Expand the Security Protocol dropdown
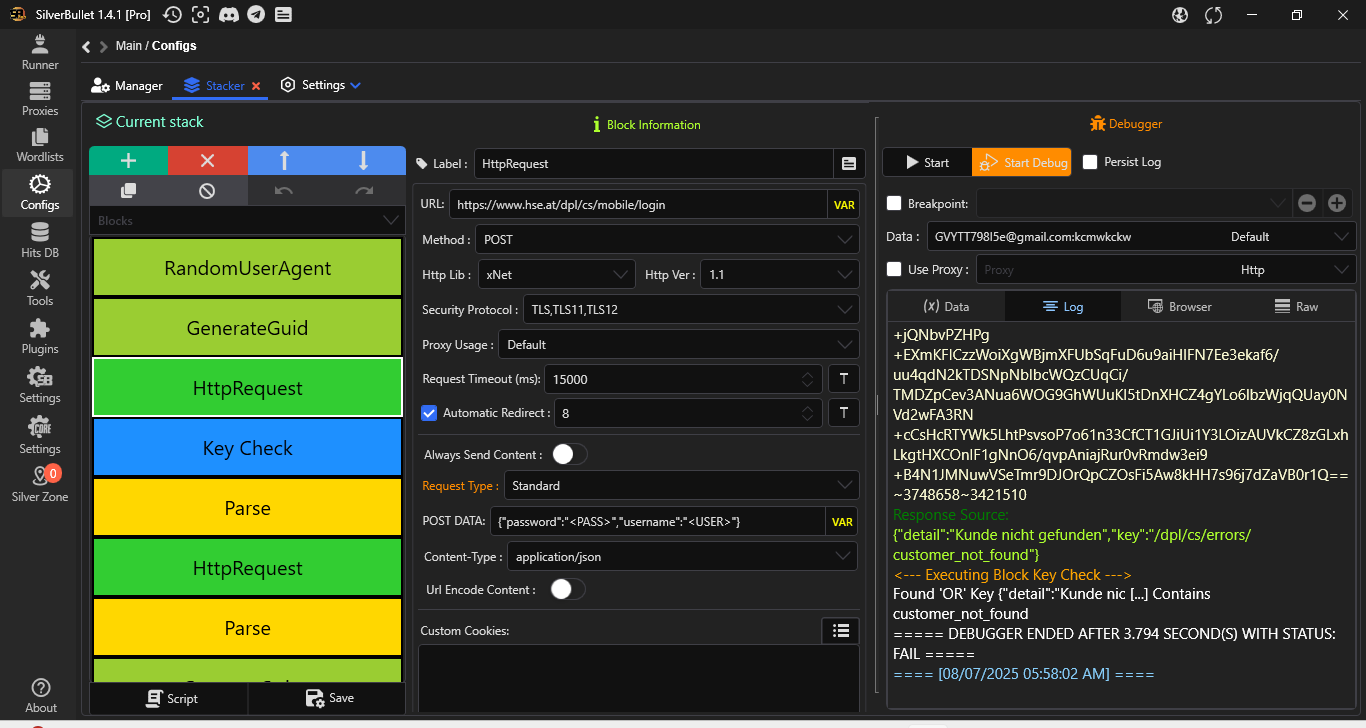The image size is (1366, 728). [689, 309]
